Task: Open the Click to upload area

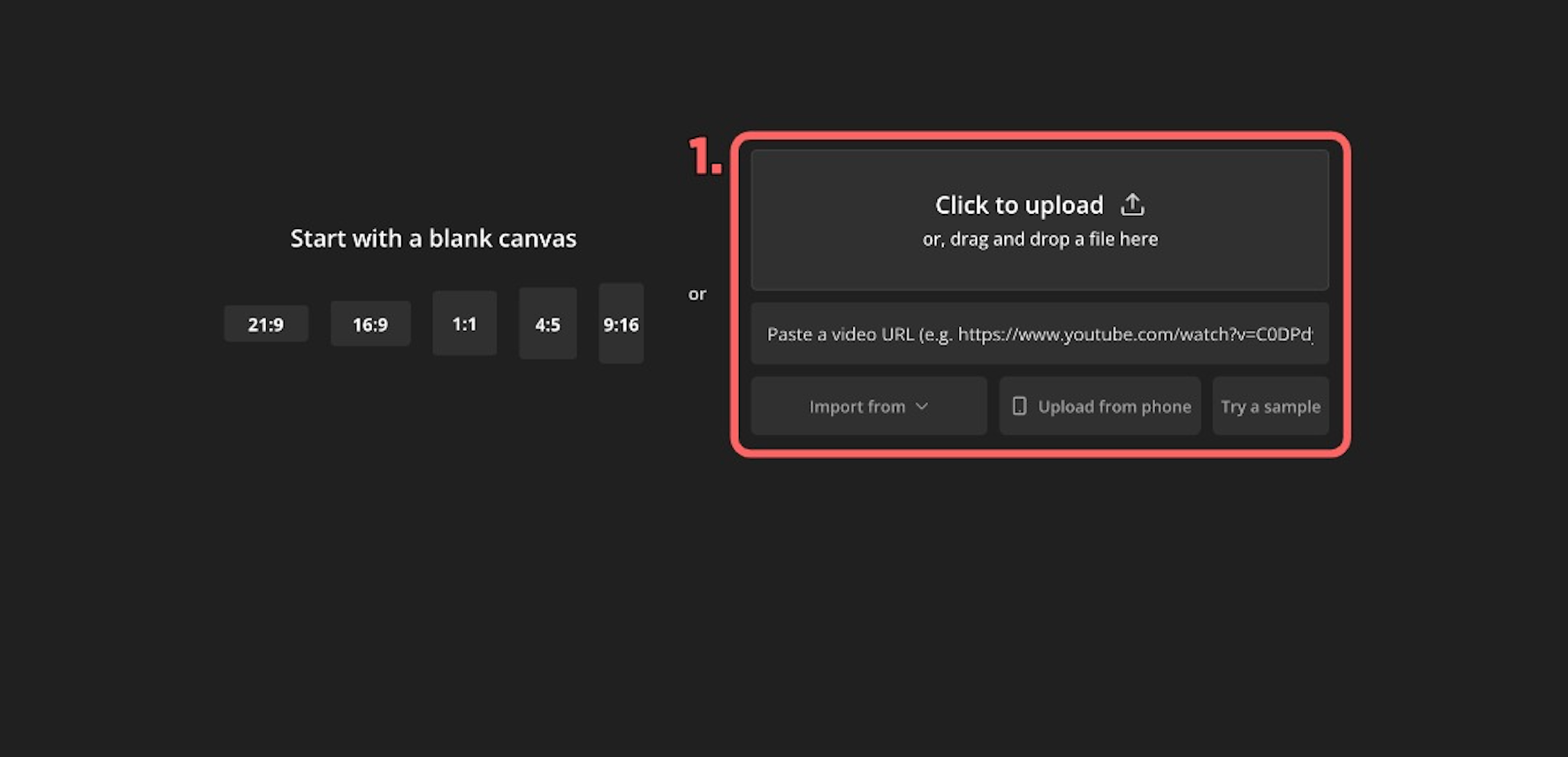Action: [x=1040, y=220]
